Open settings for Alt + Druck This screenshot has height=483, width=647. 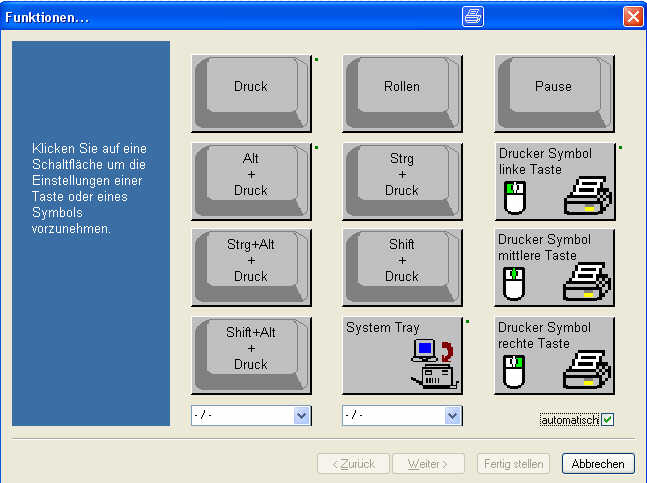[251, 181]
